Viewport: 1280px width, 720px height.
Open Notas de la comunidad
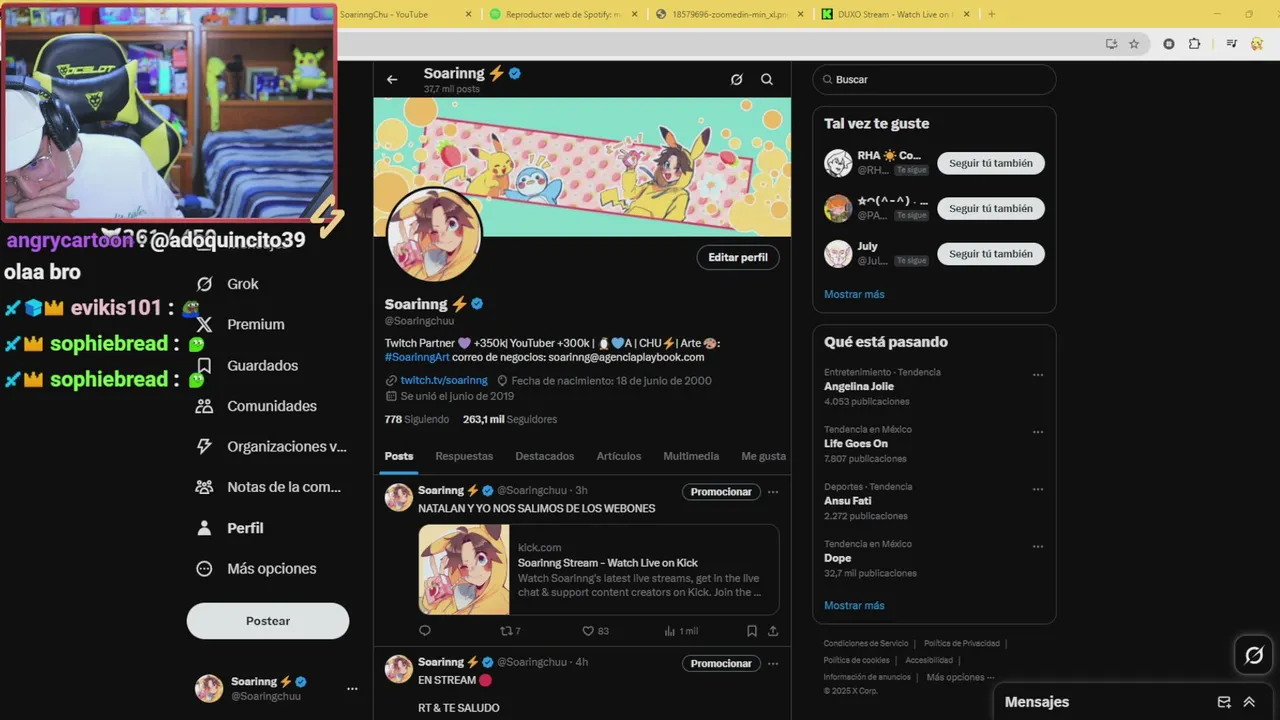[x=269, y=487]
